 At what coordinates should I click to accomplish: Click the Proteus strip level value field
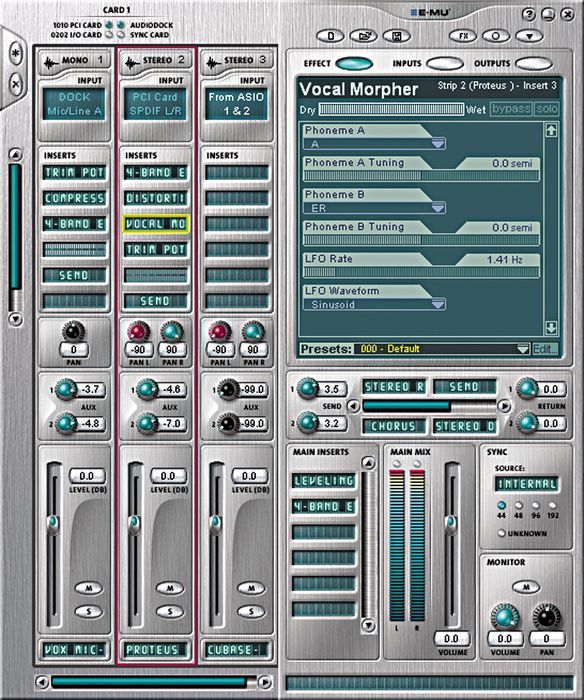(x=168, y=476)
